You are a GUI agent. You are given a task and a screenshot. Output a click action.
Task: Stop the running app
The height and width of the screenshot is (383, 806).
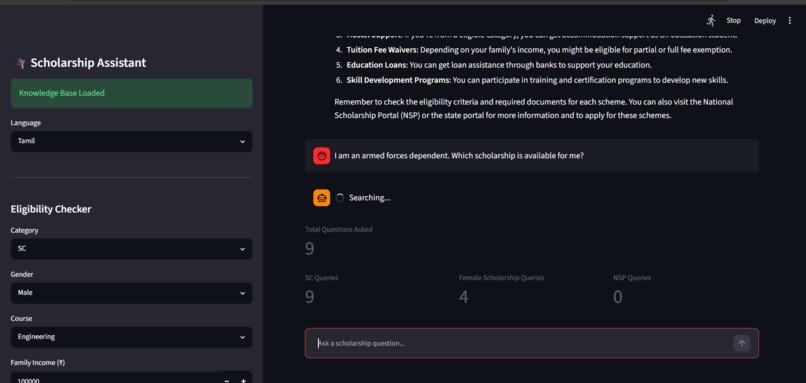734,21
